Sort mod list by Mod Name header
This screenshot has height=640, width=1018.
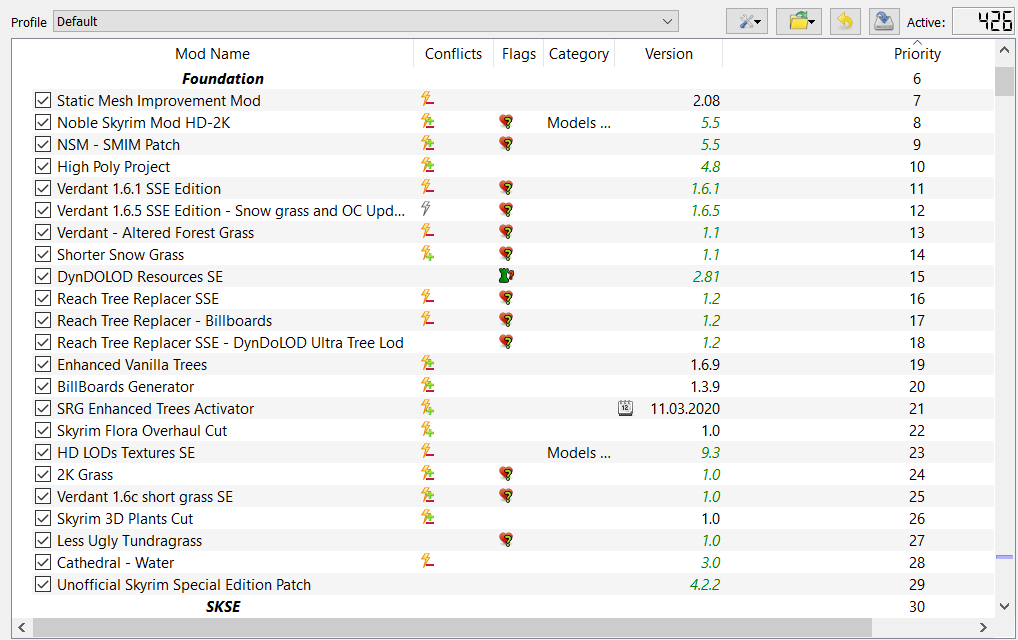click(x=212, y=54)
